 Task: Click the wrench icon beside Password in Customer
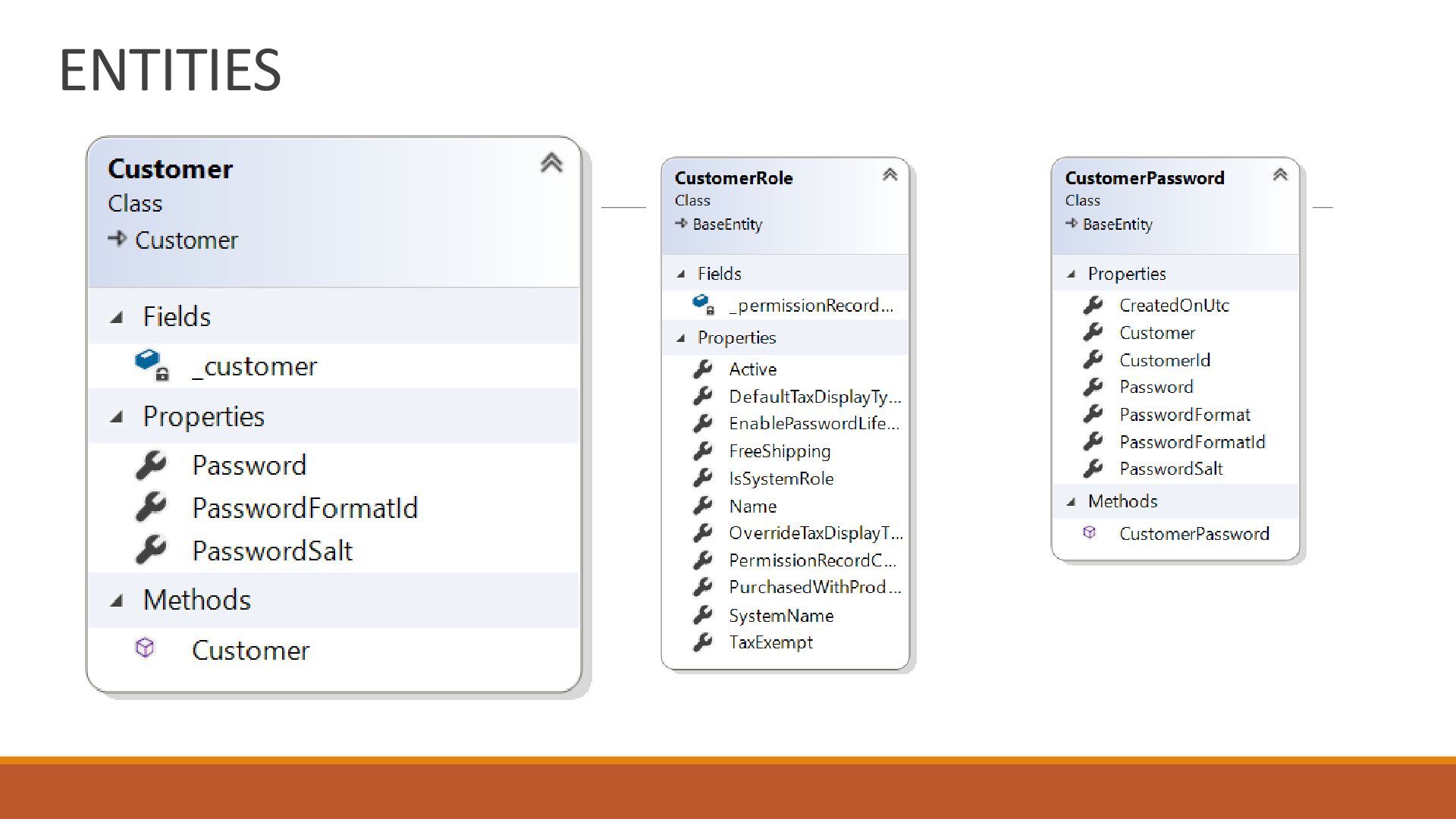(x=151, y=465)
